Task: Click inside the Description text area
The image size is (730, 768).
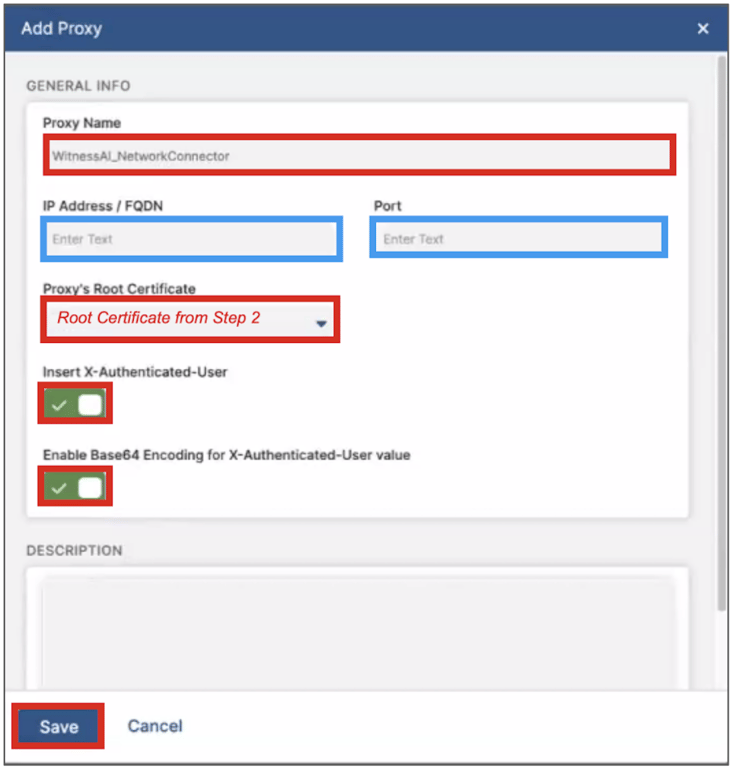Action: tap(358, 632)
